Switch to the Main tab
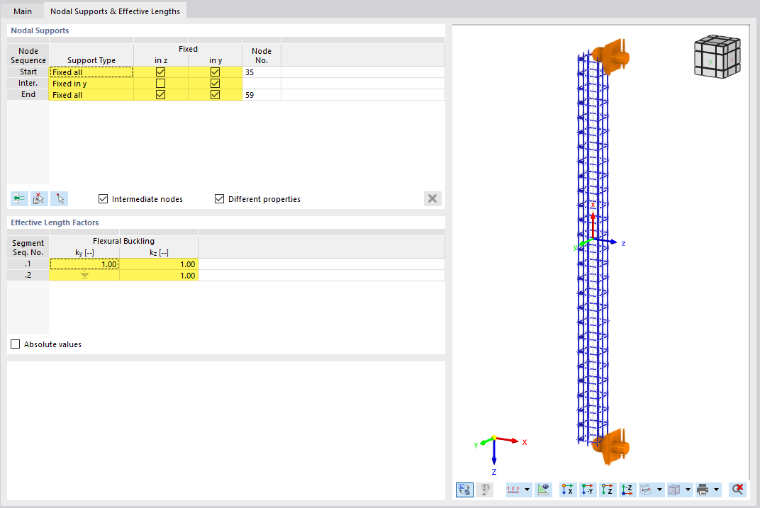The image size is (760, 508). (x=22, y=11)
